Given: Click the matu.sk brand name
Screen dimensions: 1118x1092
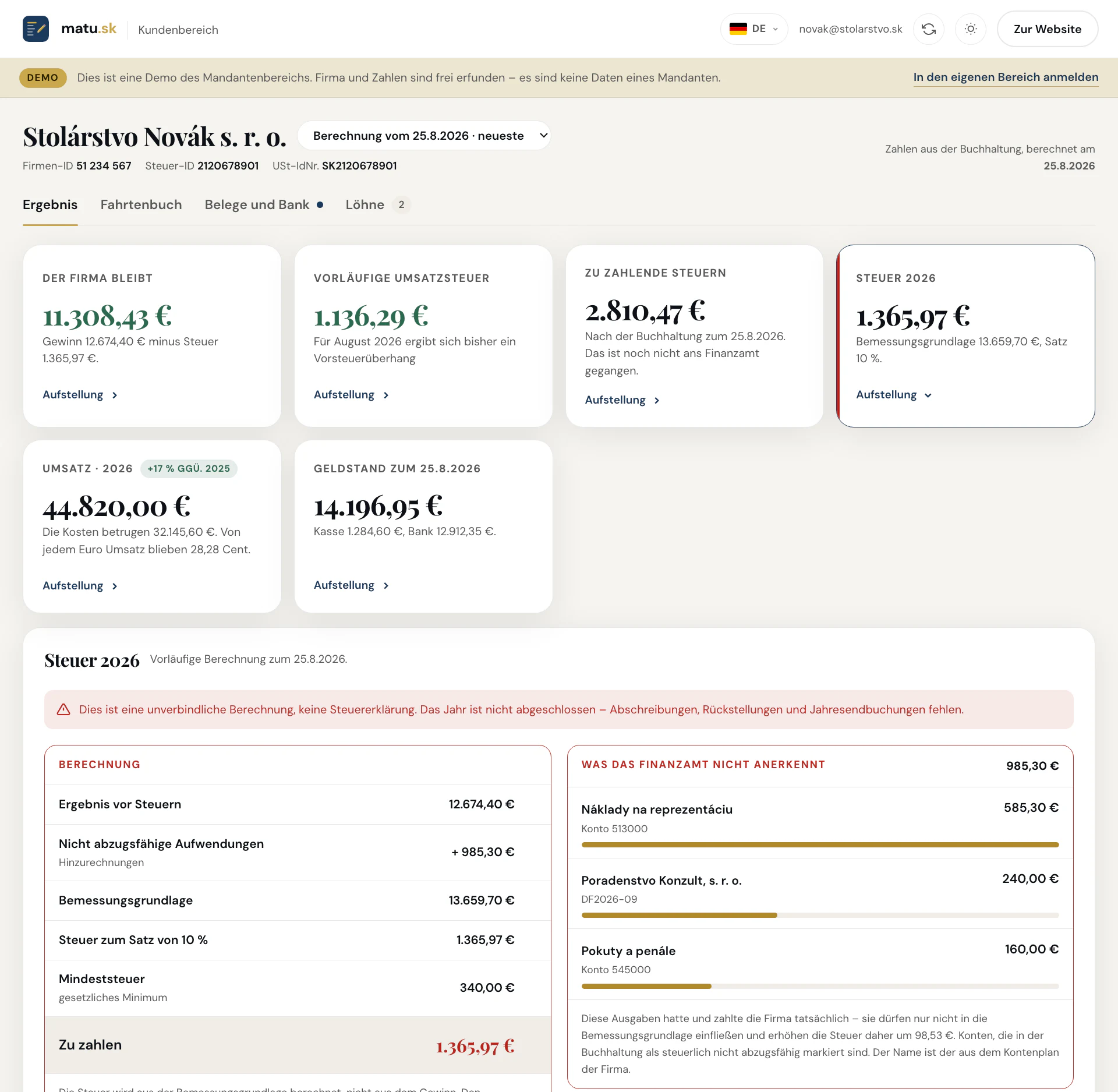Looking at the screenshot, I should tap(89, 29).
